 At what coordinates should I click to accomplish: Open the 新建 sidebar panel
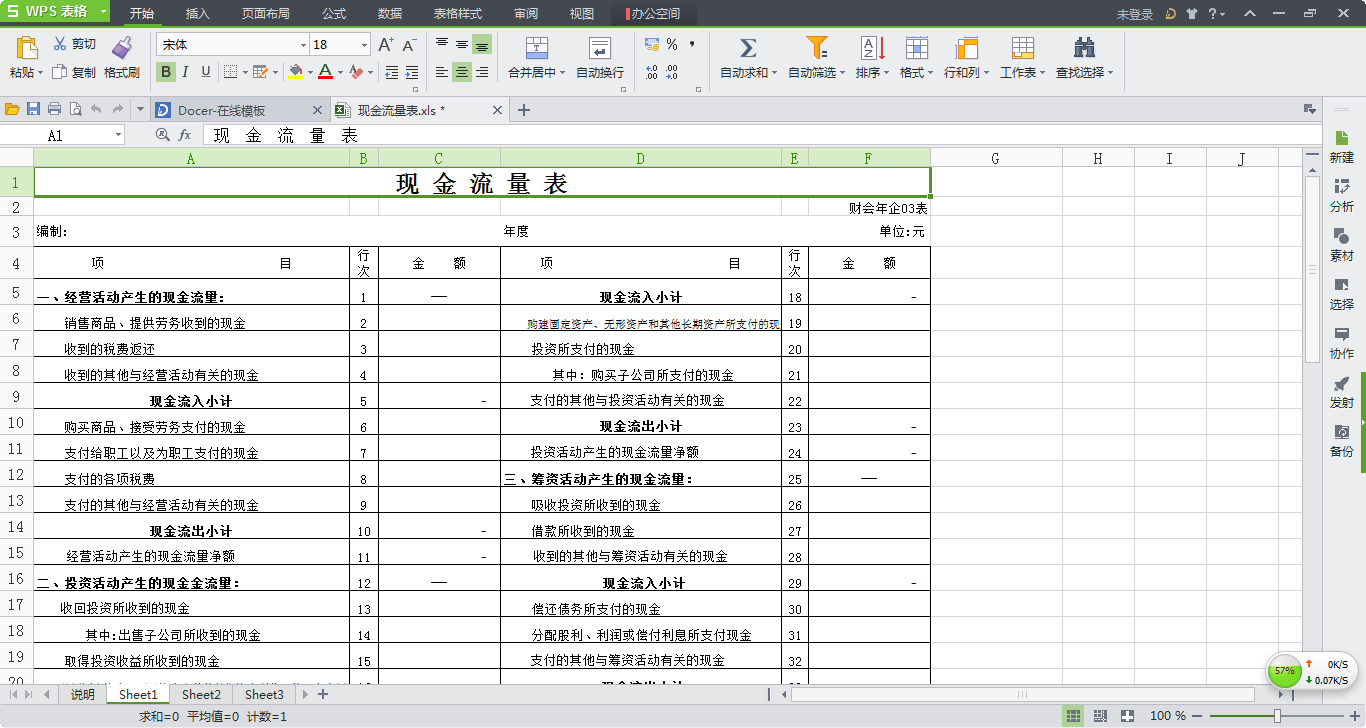(1342, 146)
